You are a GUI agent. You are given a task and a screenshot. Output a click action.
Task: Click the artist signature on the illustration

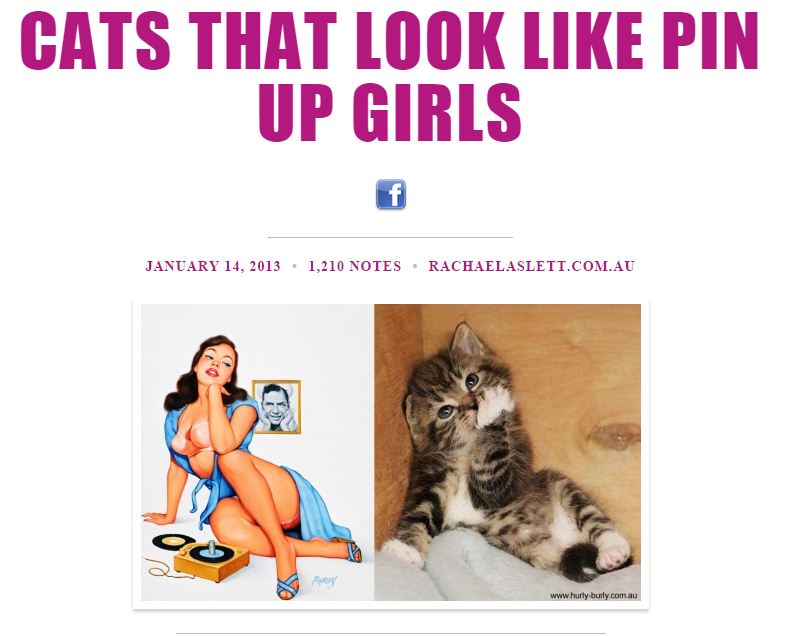(324, 580)
